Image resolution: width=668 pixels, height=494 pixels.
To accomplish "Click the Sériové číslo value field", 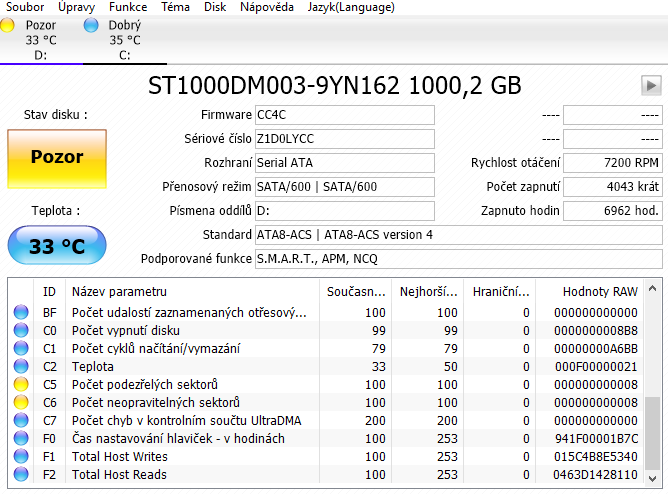I will click(x=344, y=139).
